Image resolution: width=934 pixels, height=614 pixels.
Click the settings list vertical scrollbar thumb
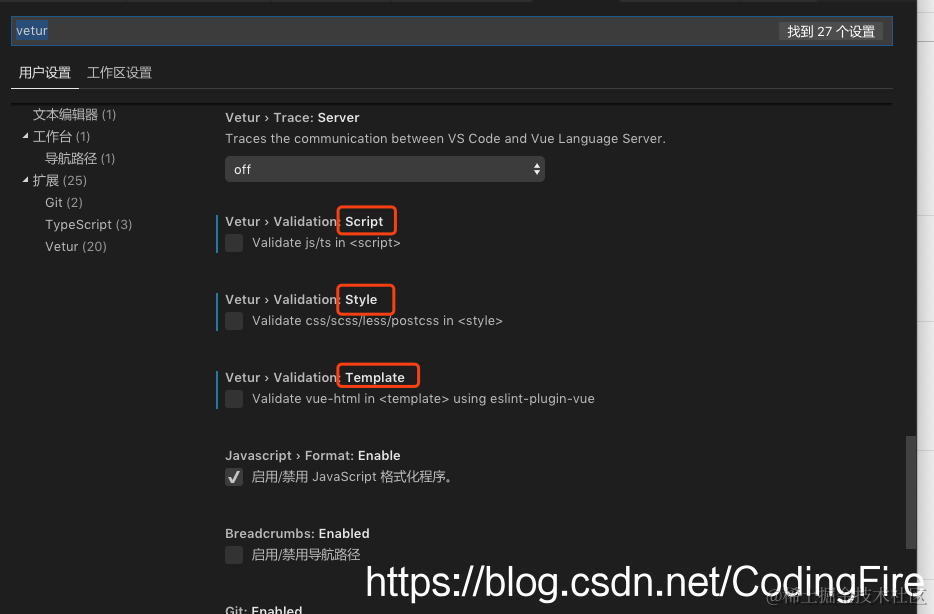click(910, 492)
